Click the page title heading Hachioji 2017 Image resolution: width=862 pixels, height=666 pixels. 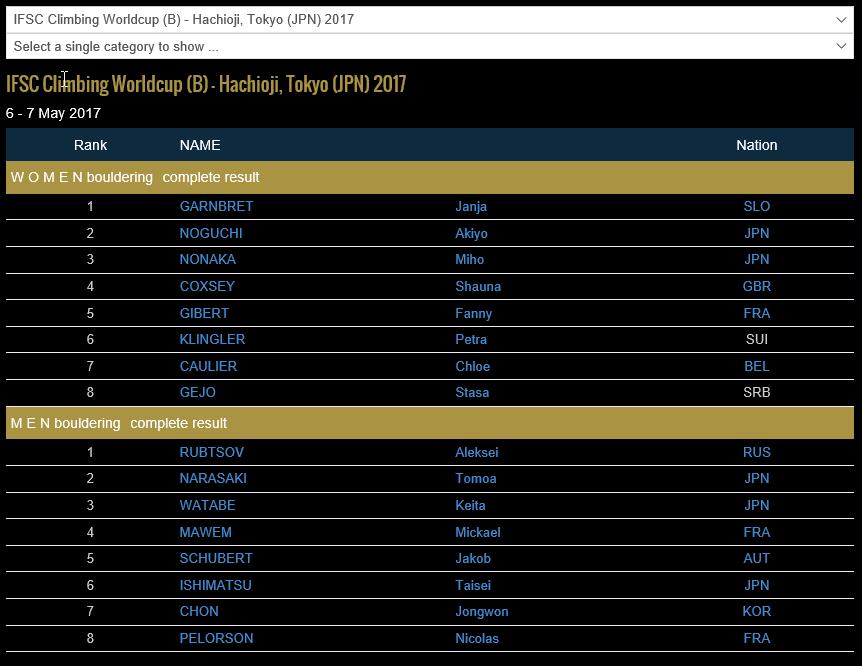206,84
